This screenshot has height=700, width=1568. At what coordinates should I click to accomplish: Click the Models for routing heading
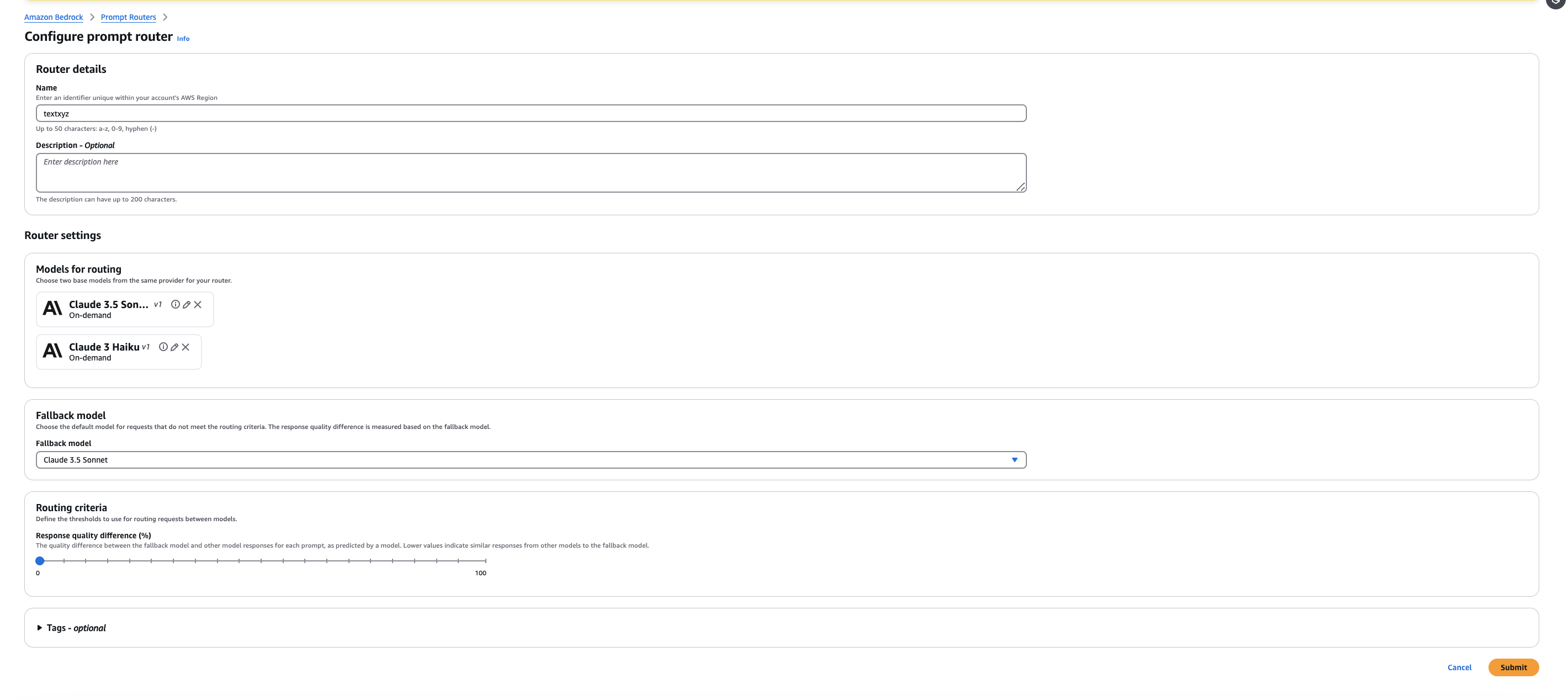click(78, 269)
